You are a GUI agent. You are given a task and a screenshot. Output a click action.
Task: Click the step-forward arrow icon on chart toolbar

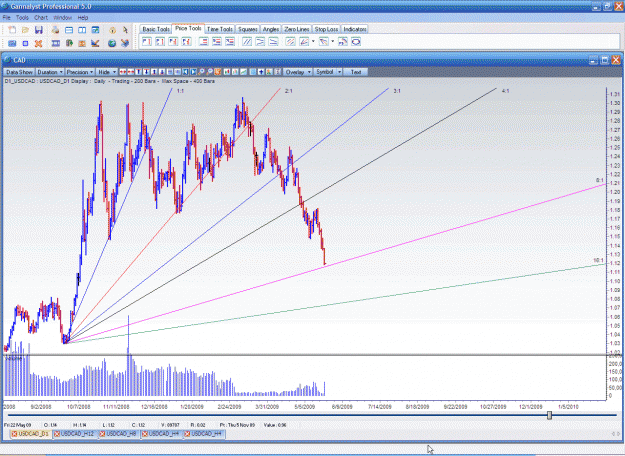[x=194, y=72]
